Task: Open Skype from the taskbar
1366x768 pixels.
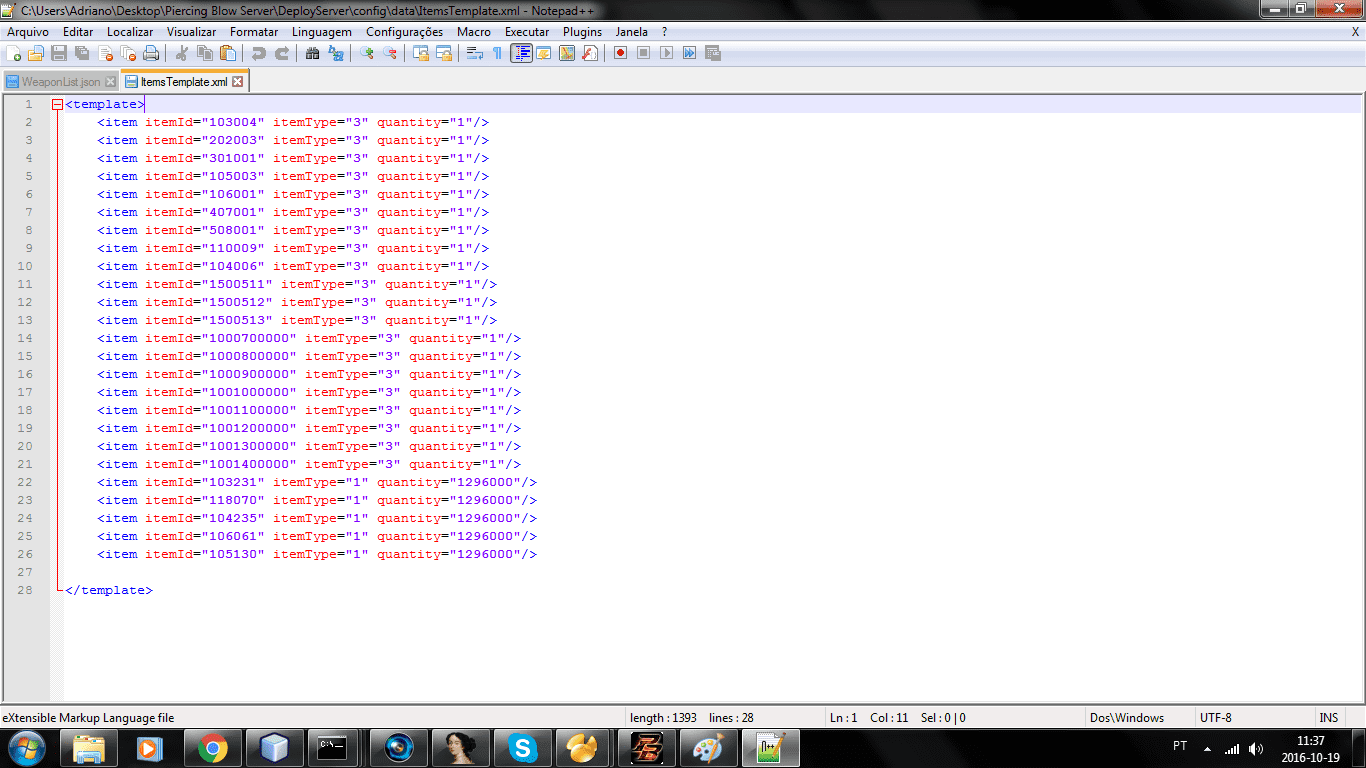Action: 521,748
